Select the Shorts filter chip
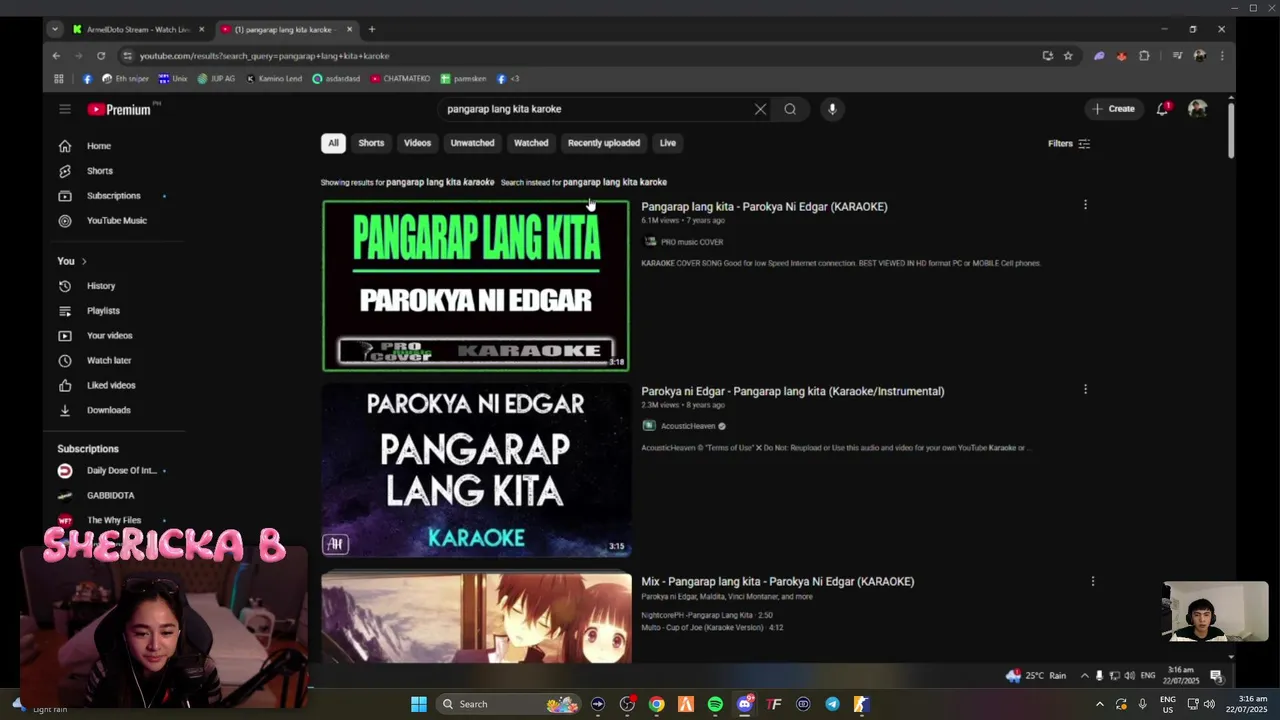The height and width of the screenshot is (720, 1280). pyautogui.click(x=371, y=143)
